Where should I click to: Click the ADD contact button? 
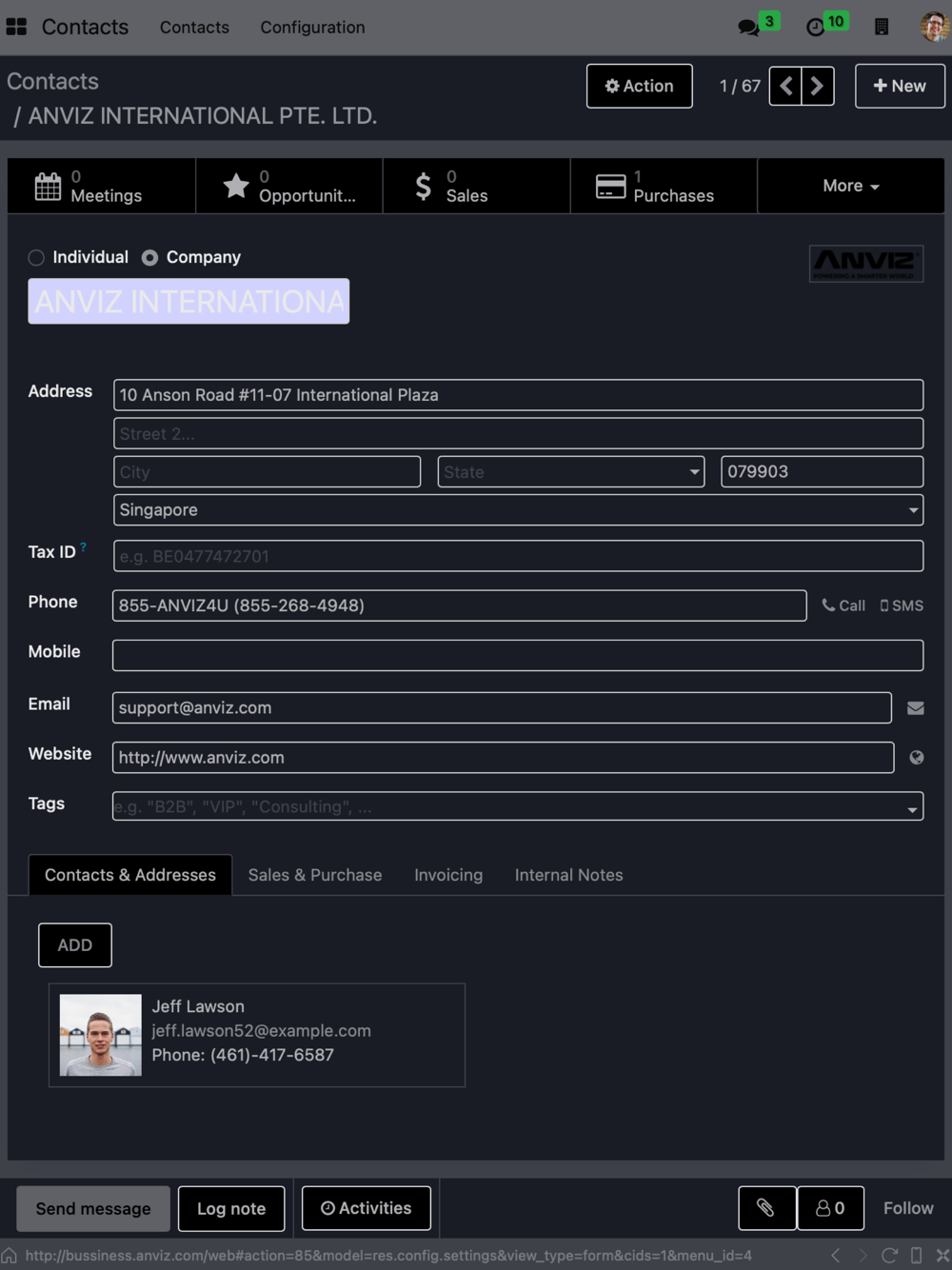pos(75,945)
